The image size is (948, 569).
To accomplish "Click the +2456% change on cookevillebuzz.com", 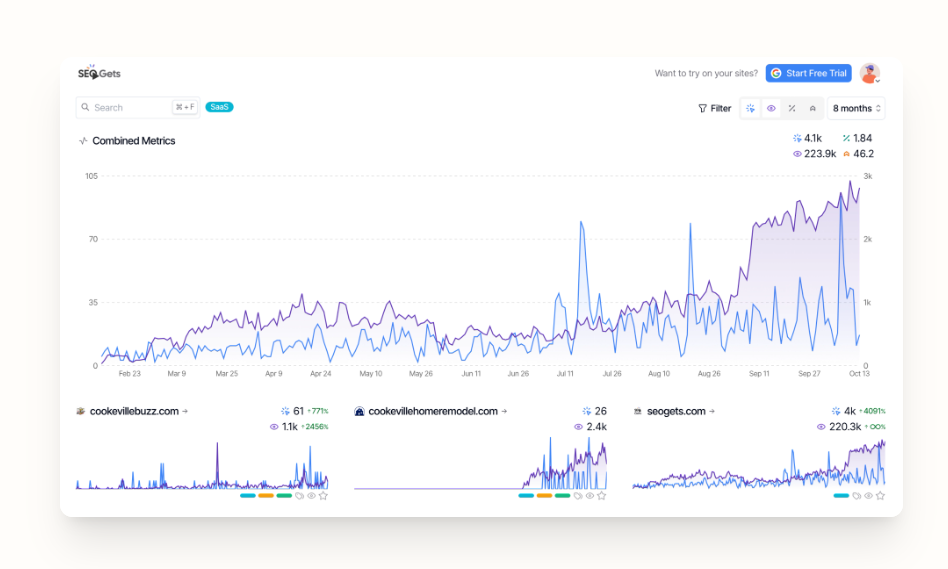I will 315,427.
